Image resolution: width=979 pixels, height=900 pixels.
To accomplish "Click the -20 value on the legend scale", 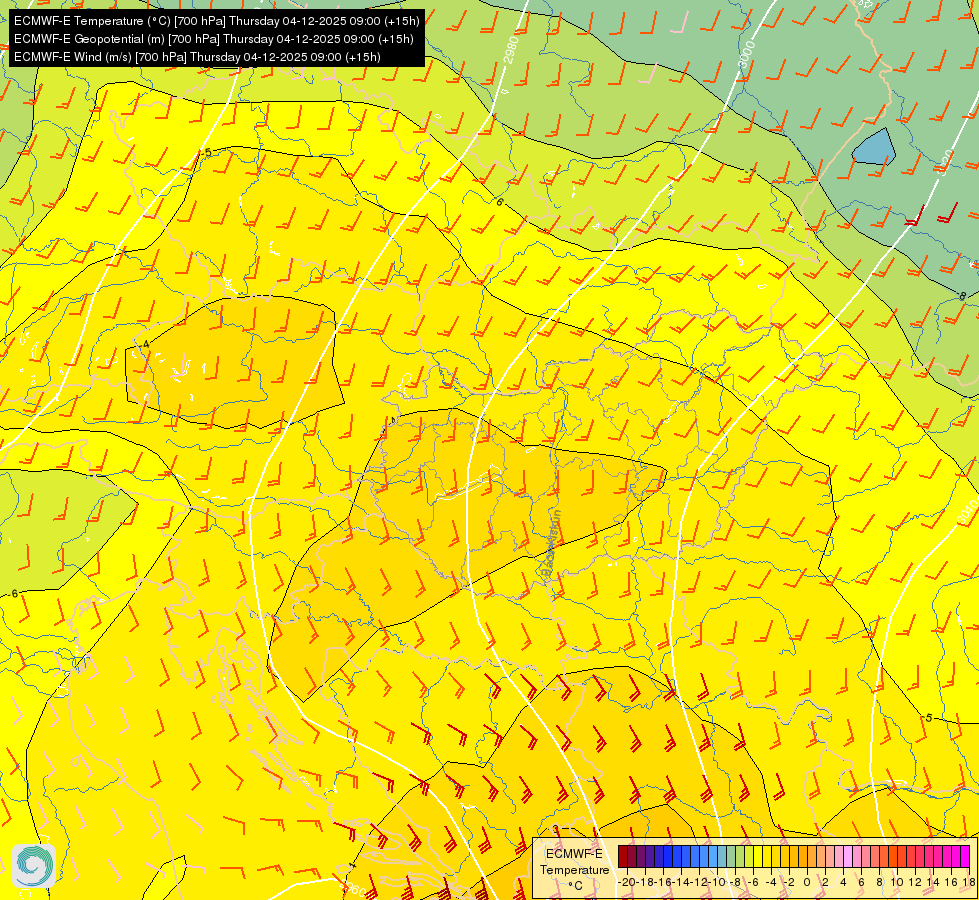I will [627, 883].
